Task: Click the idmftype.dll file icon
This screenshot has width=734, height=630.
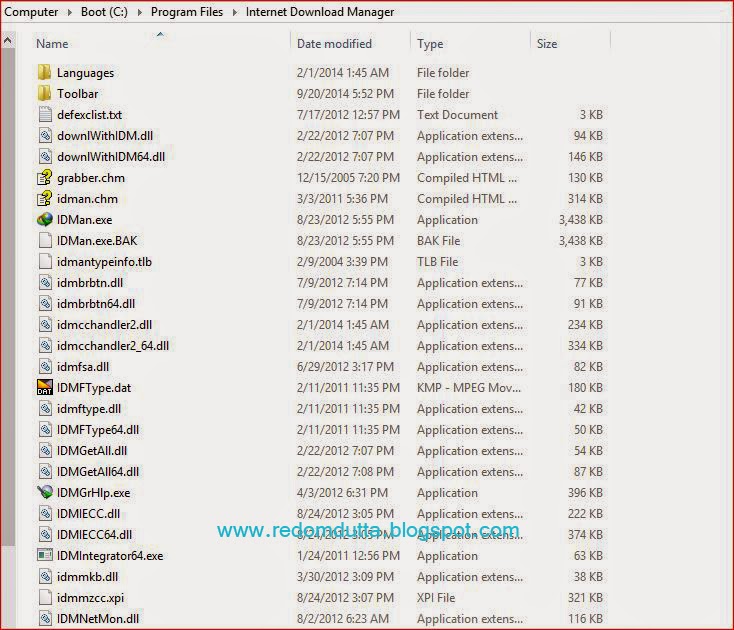Action: point(45,409)
